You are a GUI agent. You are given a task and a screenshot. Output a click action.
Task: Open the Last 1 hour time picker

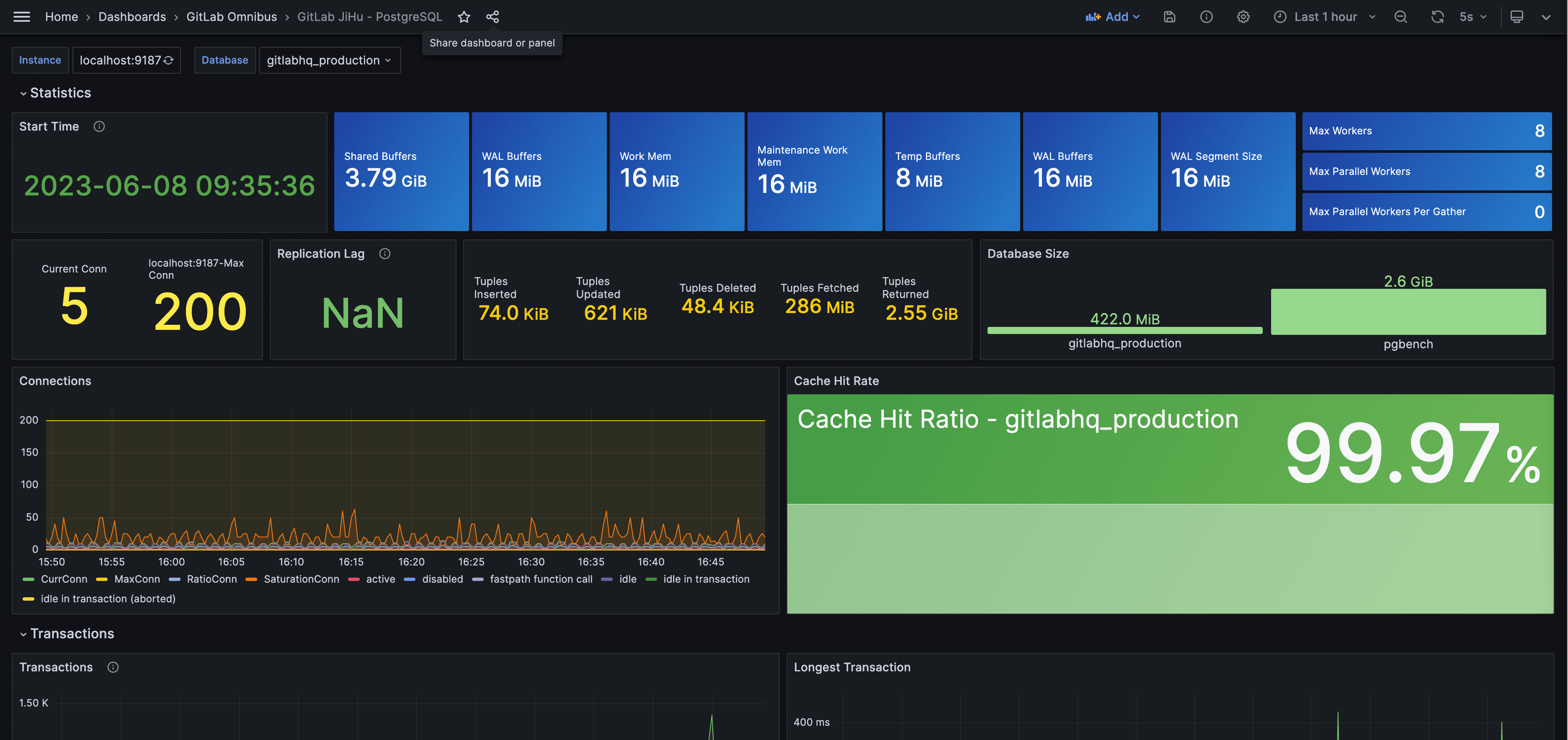click(x=1325, y=16)
